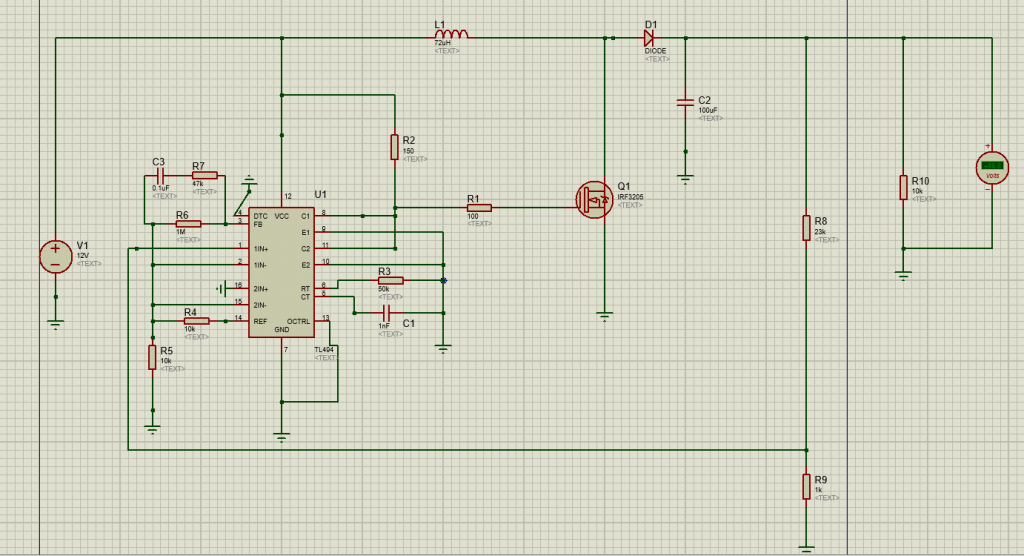The width and height of the screenshot is (1024, 556).
Task: Click the wire junction at R3's right end
Action: point(443,280)
